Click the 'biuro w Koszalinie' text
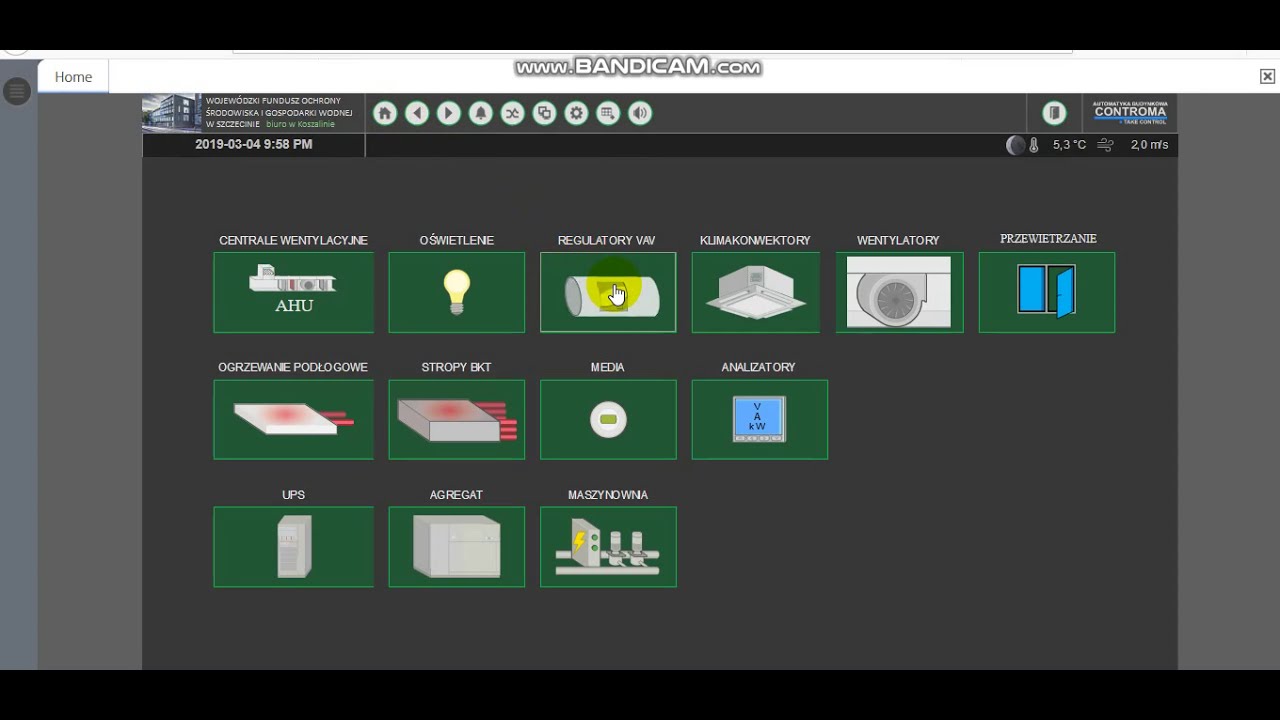Screen dimensions: 1280x720 (x=300, y=124)
